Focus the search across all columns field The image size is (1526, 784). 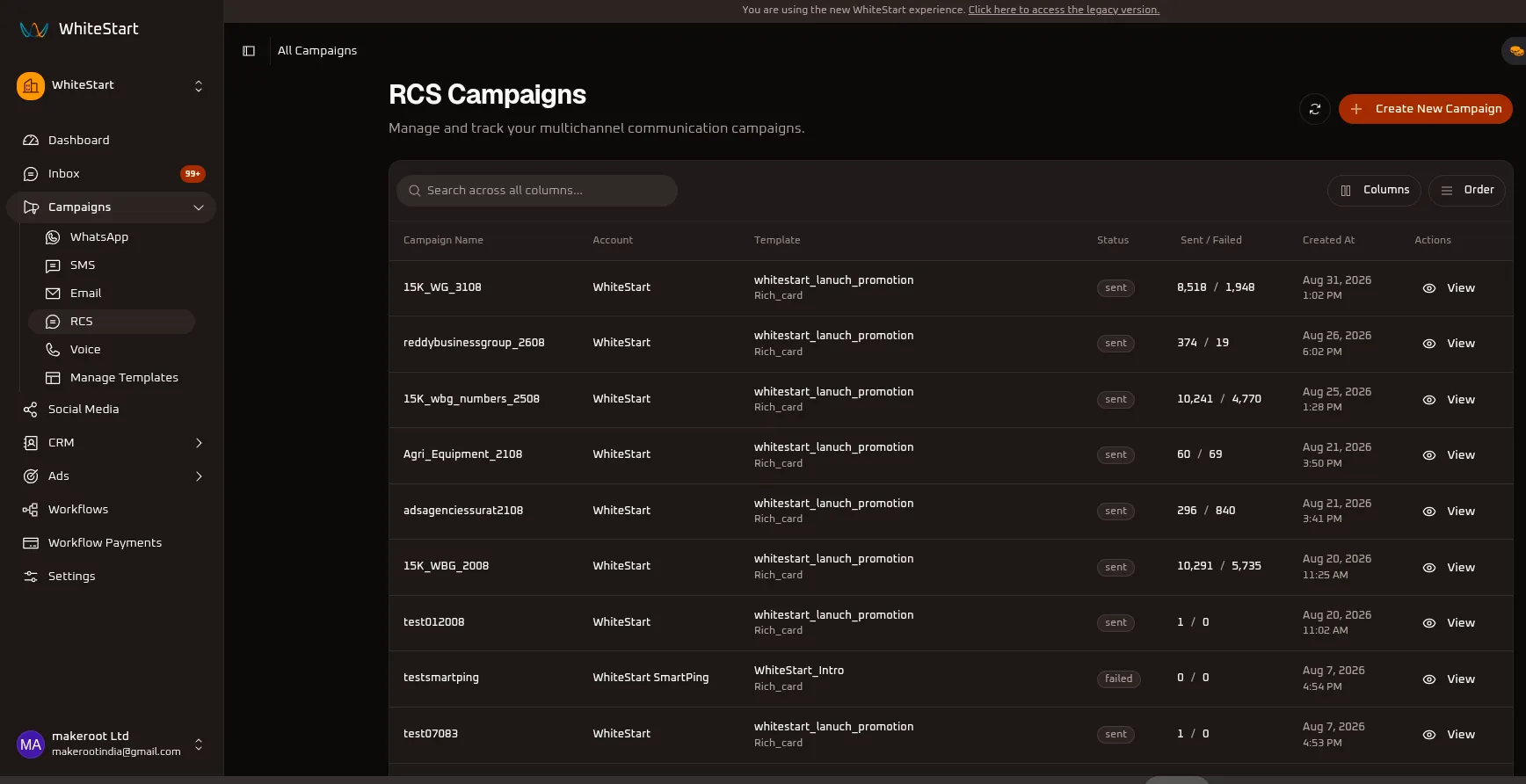[x=537, y=191]
